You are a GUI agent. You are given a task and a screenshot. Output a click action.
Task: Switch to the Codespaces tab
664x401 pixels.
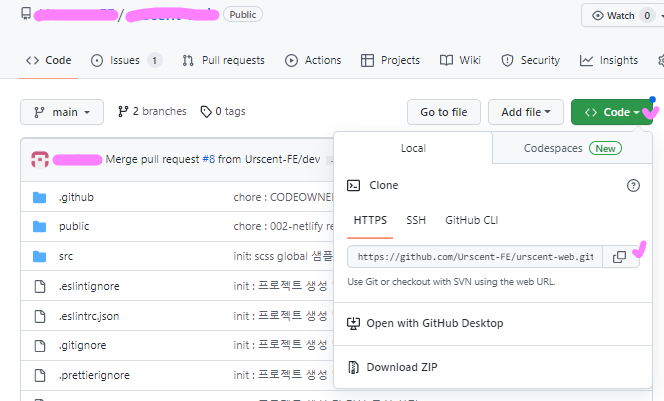pos(572,148)
